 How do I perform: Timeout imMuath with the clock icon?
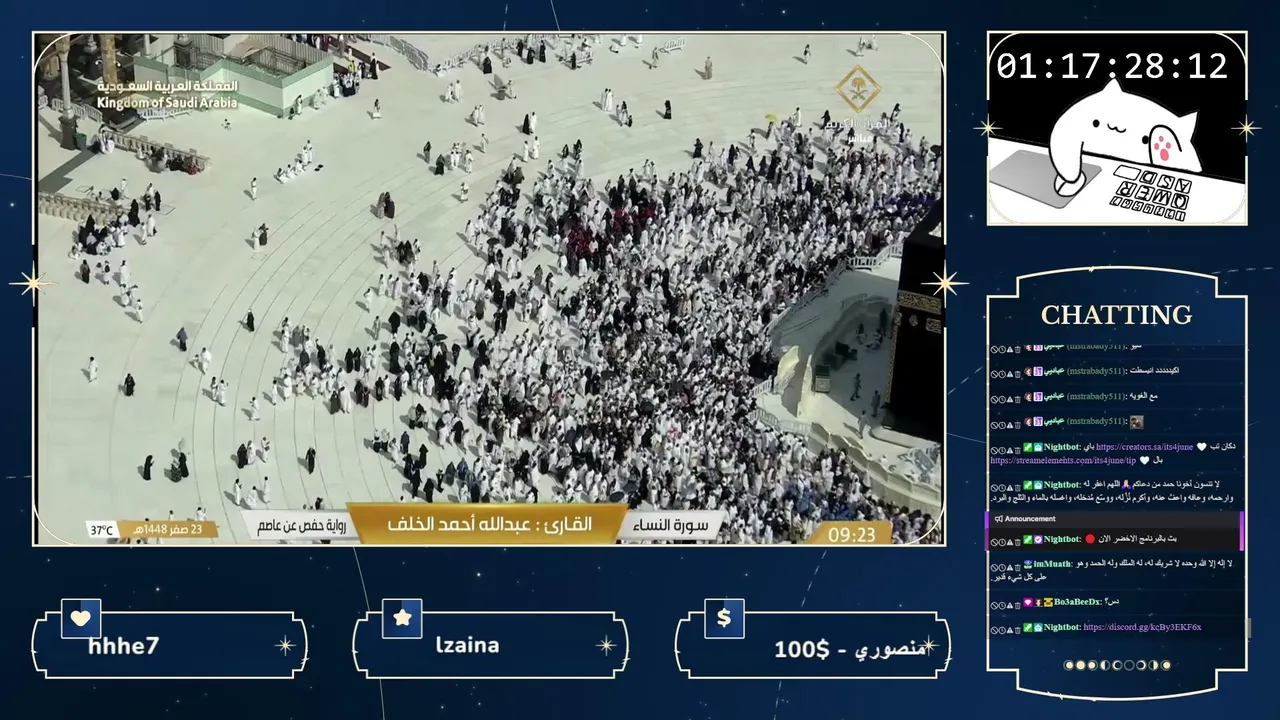(1001, 566)
